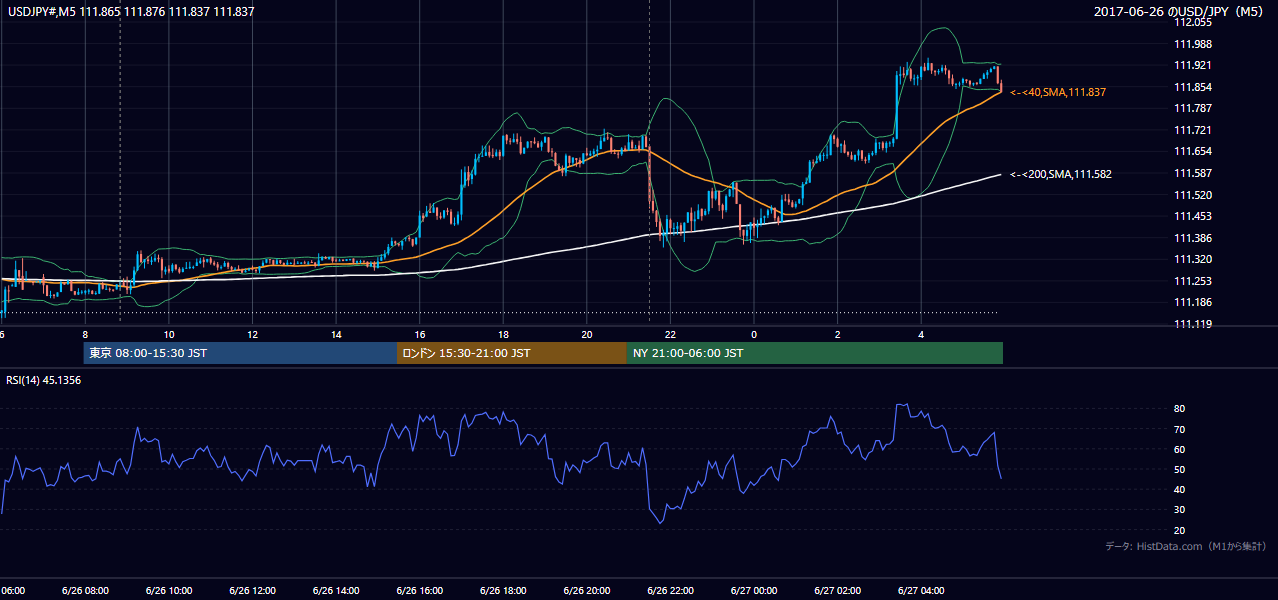This screenshot has width=1278, height=600.
Task: Click the 6/26 10:00 time axis label
Action: [169, 591]
